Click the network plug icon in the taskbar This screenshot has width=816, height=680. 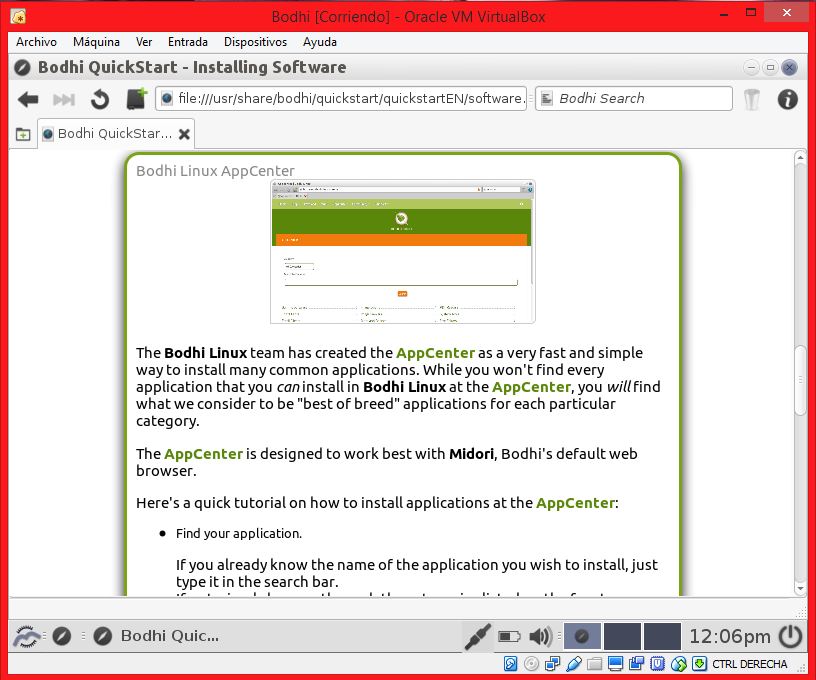477,635
